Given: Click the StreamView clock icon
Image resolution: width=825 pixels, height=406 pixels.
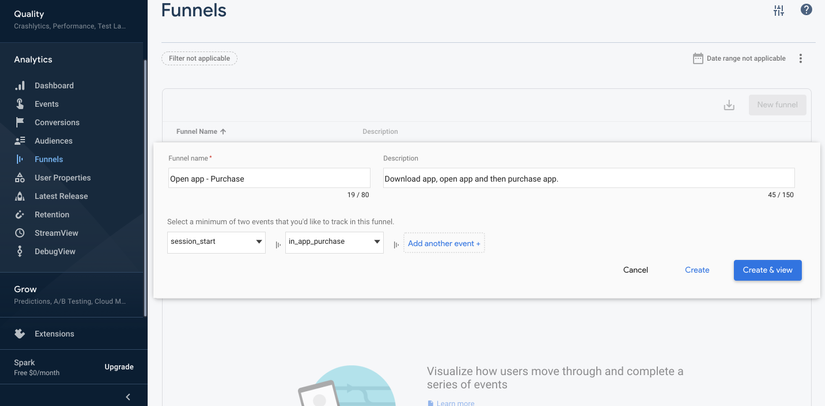Looking at the screenshot, I should click(20, 233).
